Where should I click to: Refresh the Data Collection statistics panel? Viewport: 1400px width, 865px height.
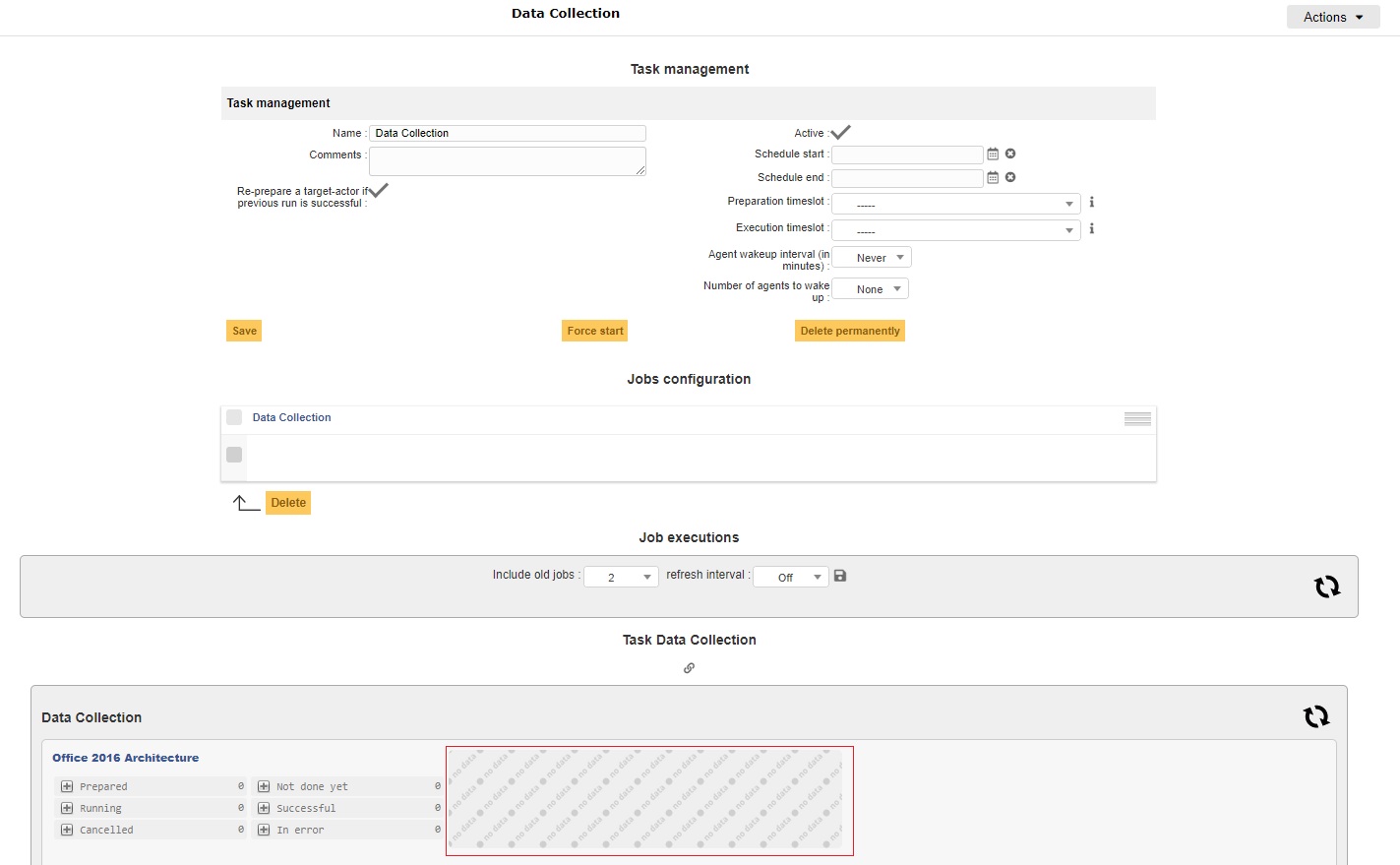[x=1316, y=716]
